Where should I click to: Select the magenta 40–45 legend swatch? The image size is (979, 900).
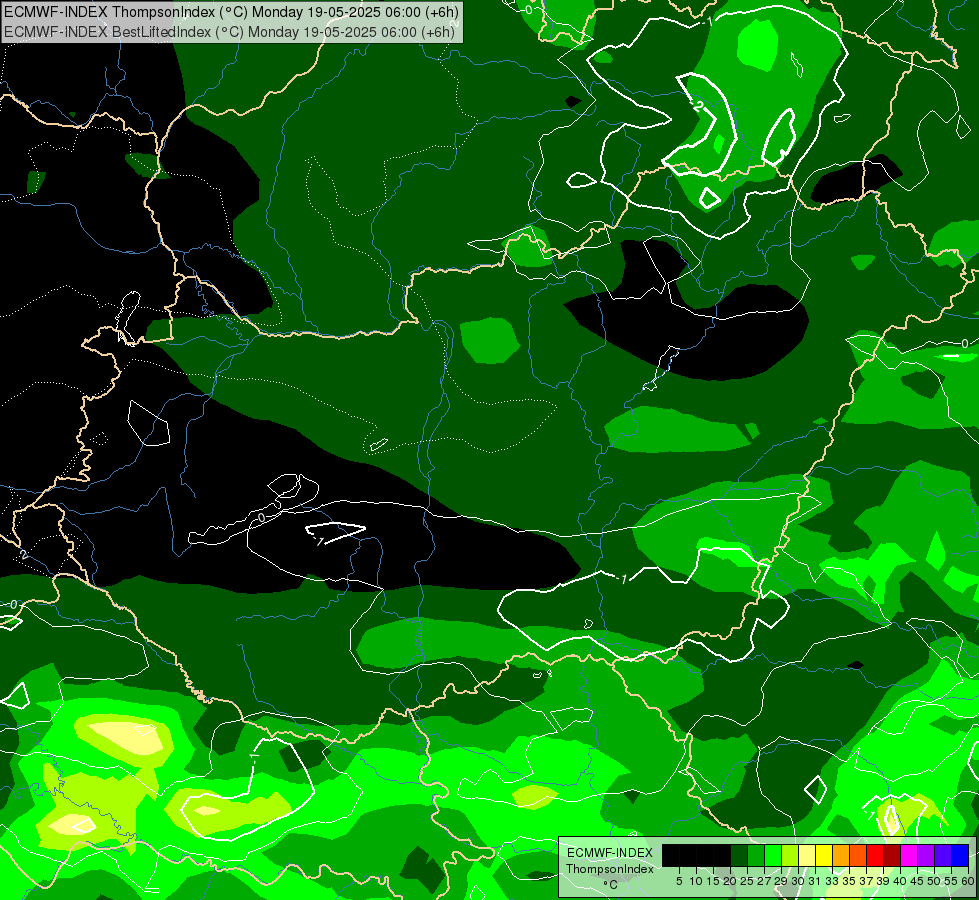tap(909, 855)
